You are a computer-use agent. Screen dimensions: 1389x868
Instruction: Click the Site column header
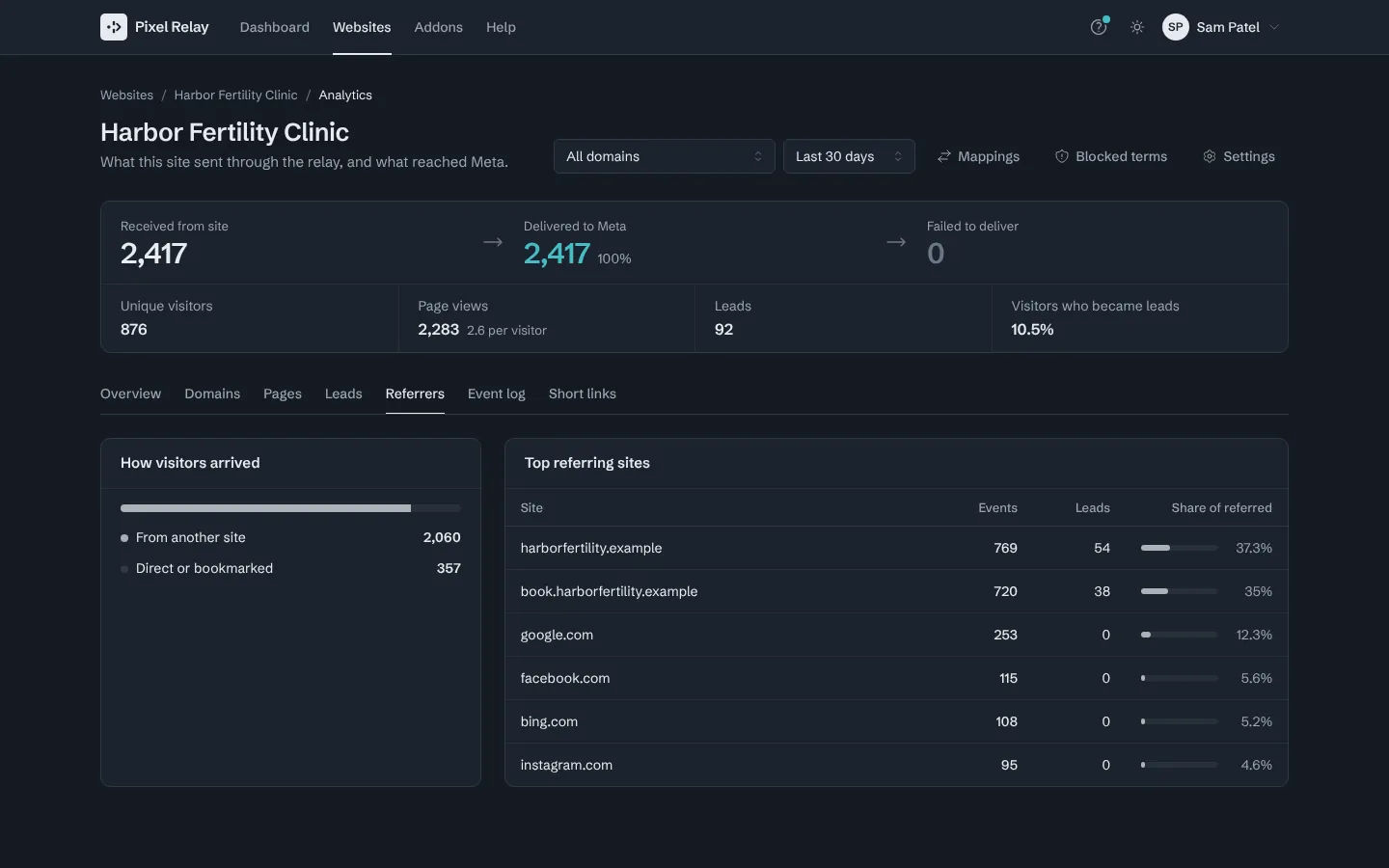click(x=531, y=507)
